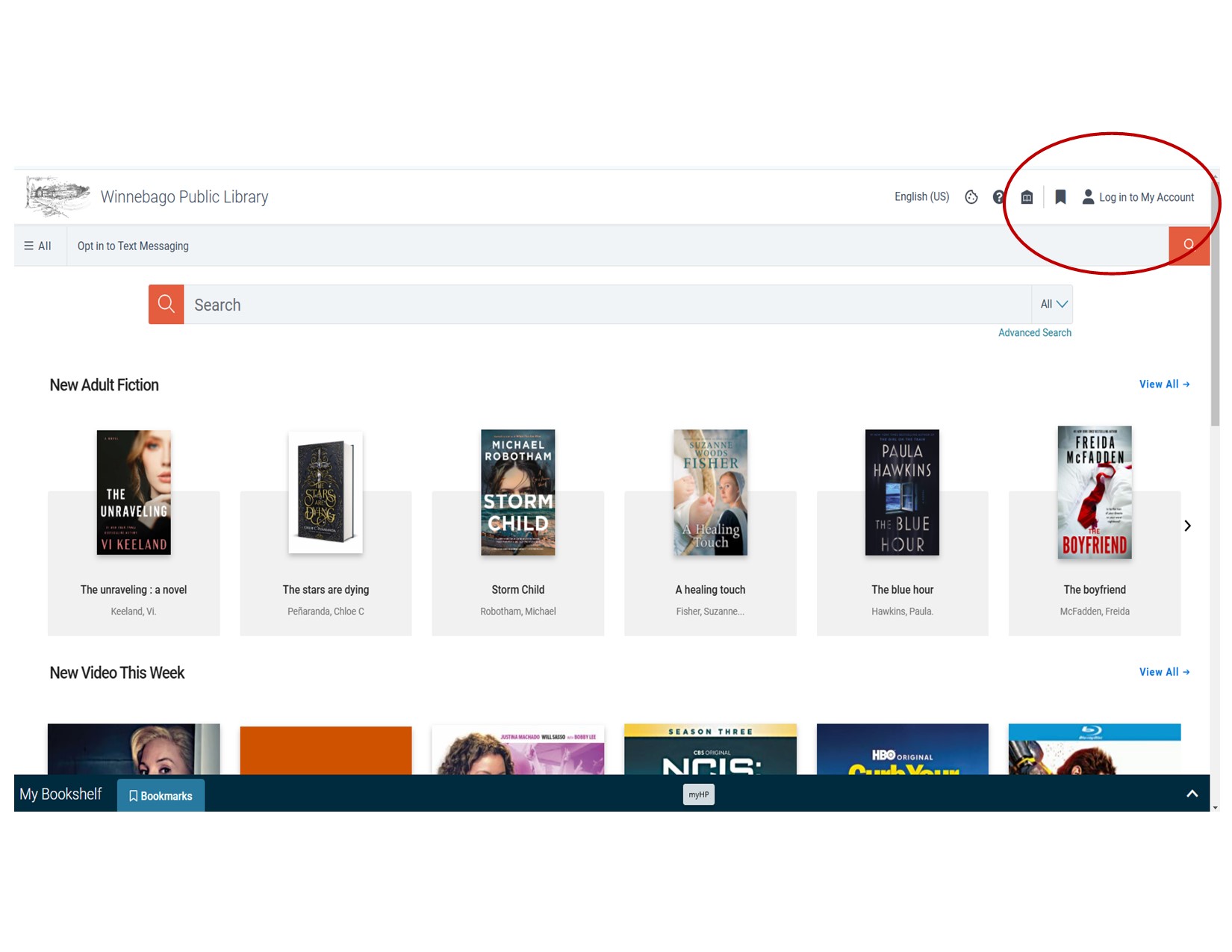Open the Bookmarks tab in My Bookshelf
The image size is (1232, 952).
tap(161, 796)
